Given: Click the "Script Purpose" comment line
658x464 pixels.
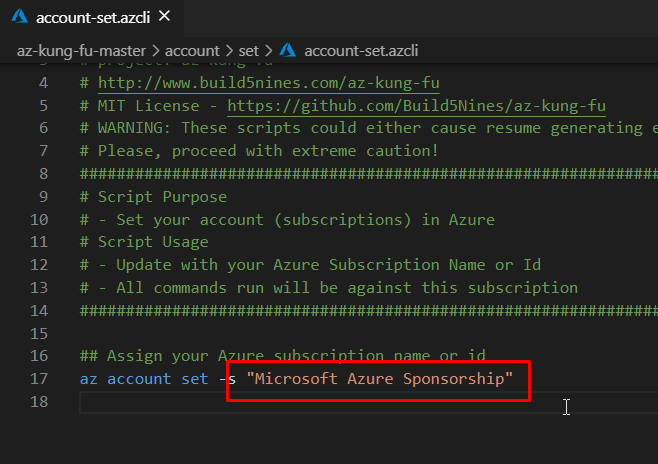Looking at the screenshot, I should click(x=161, y=196).
